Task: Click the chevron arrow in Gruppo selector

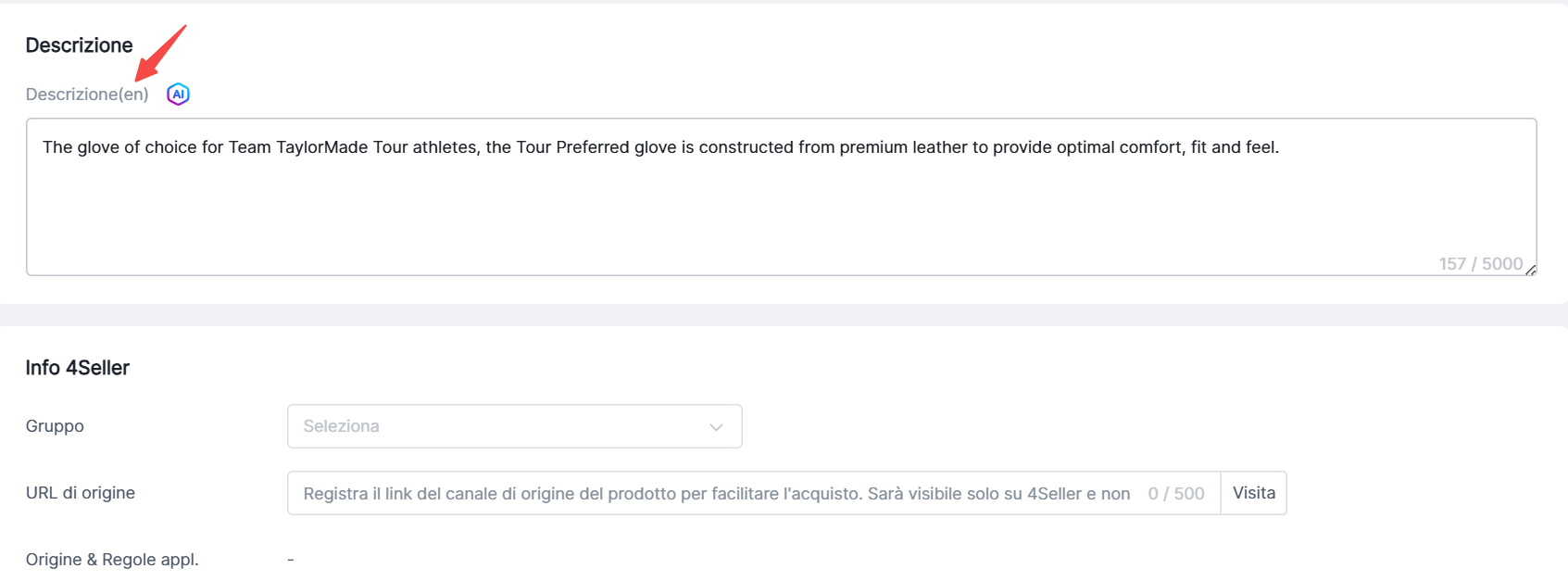Action: [716, 427]
